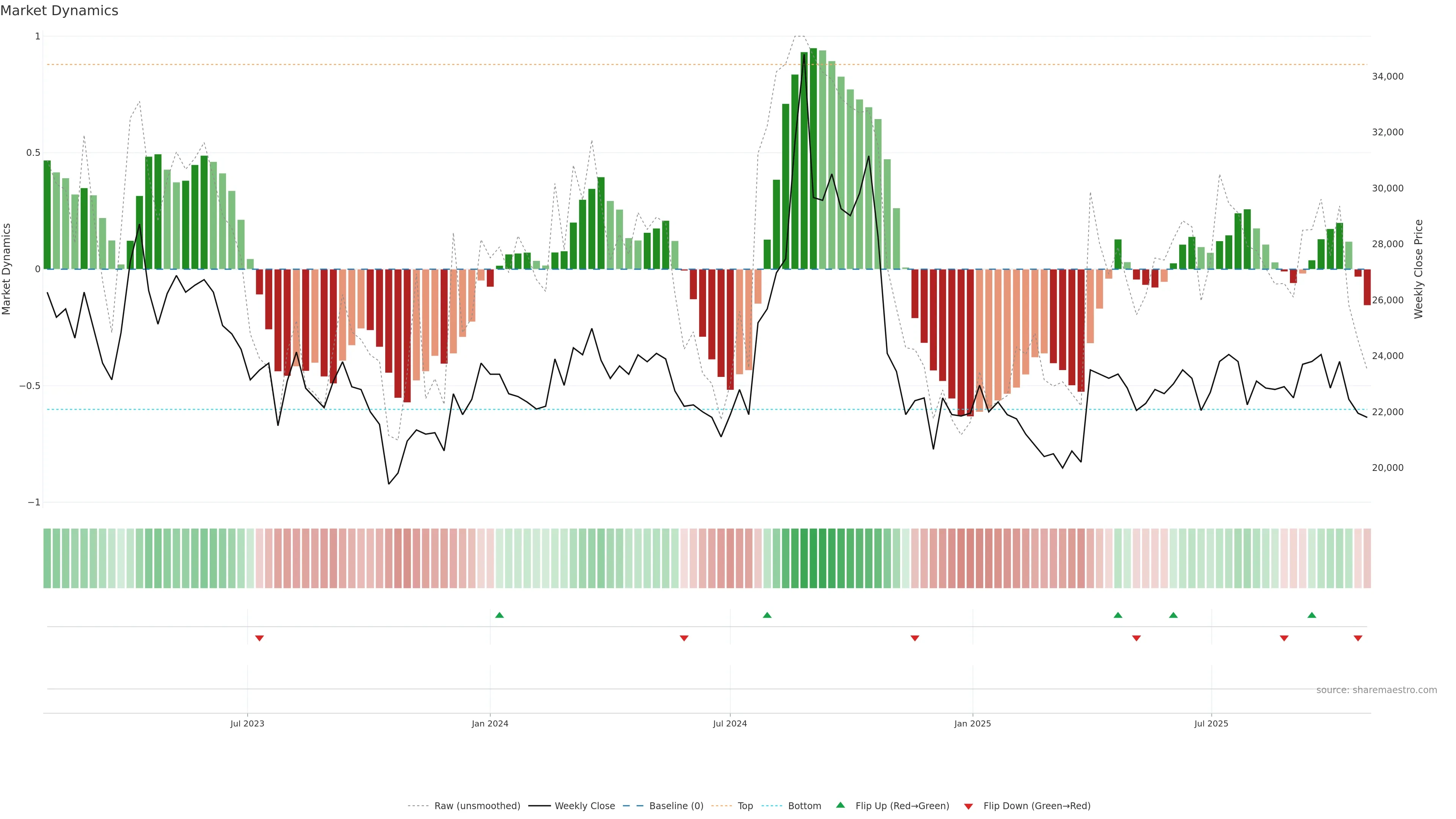Click the Jul 2024 x-axis label
The width and height of the screenshot is (1456, 819).
click(x=730, y=723)
